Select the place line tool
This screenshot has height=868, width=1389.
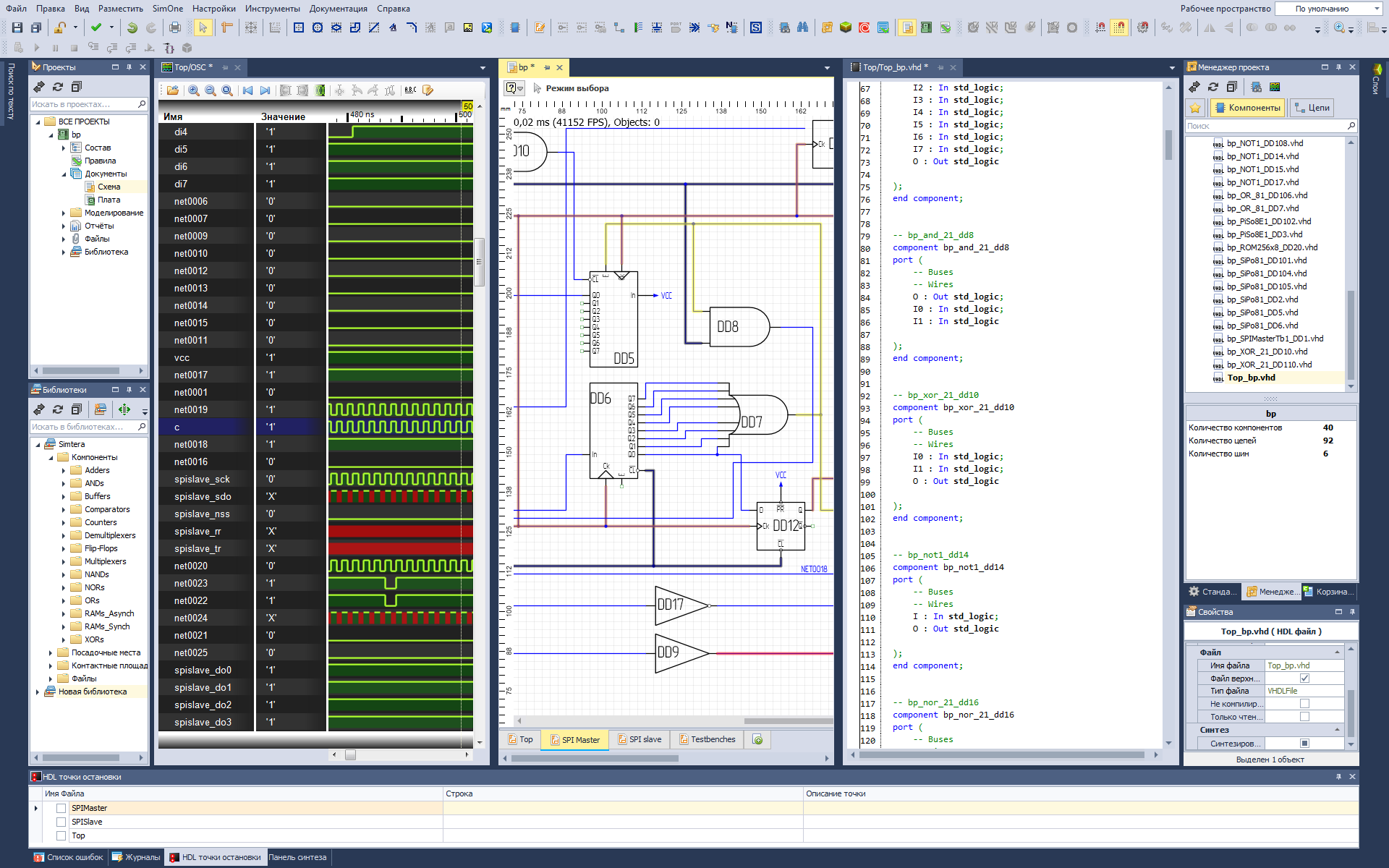374,27
